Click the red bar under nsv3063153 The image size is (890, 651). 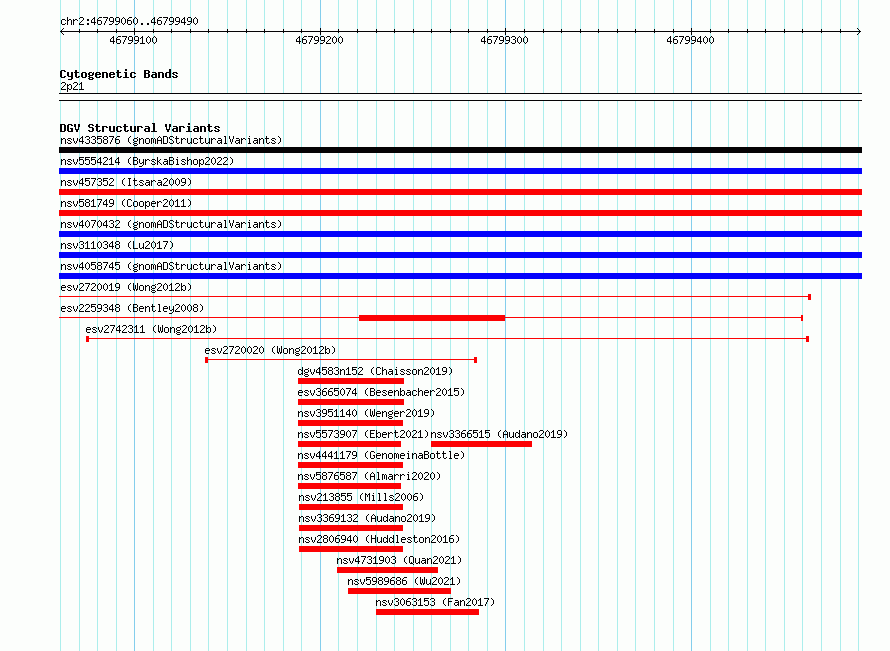pos(427,612)
